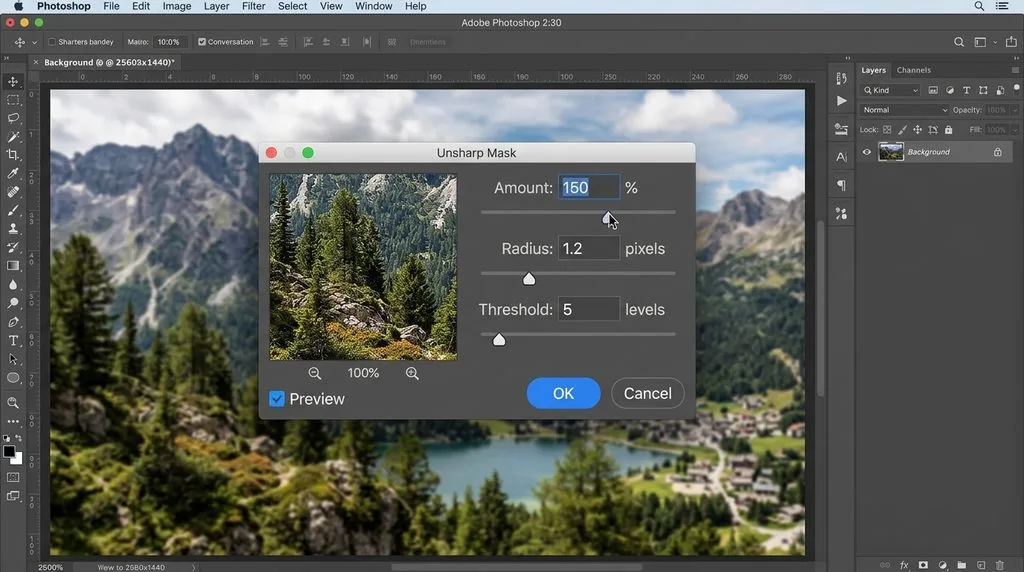Viewport: 1024px width, 572px height.
Task: Select the Move tool in toolbox
Action: click(13, 82)
